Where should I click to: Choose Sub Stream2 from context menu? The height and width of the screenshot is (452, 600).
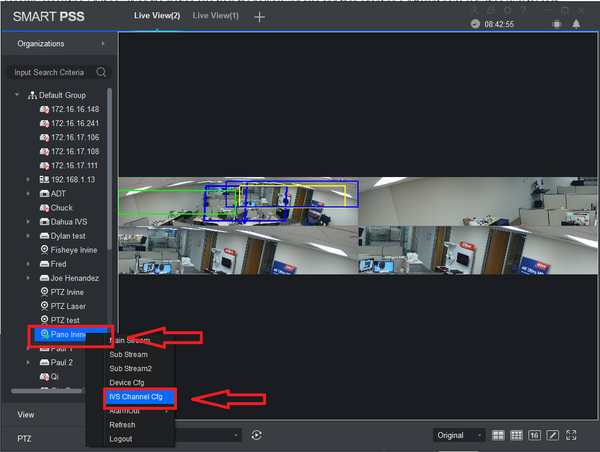tap(130, 369)
